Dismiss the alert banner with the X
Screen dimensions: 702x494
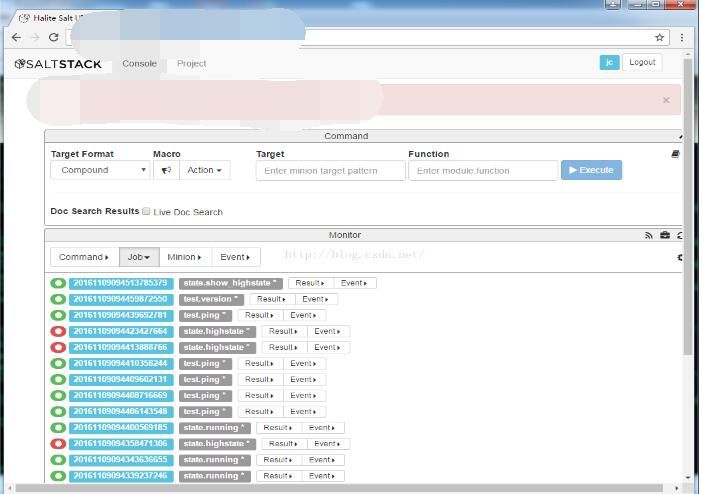[x=666, y=100]
